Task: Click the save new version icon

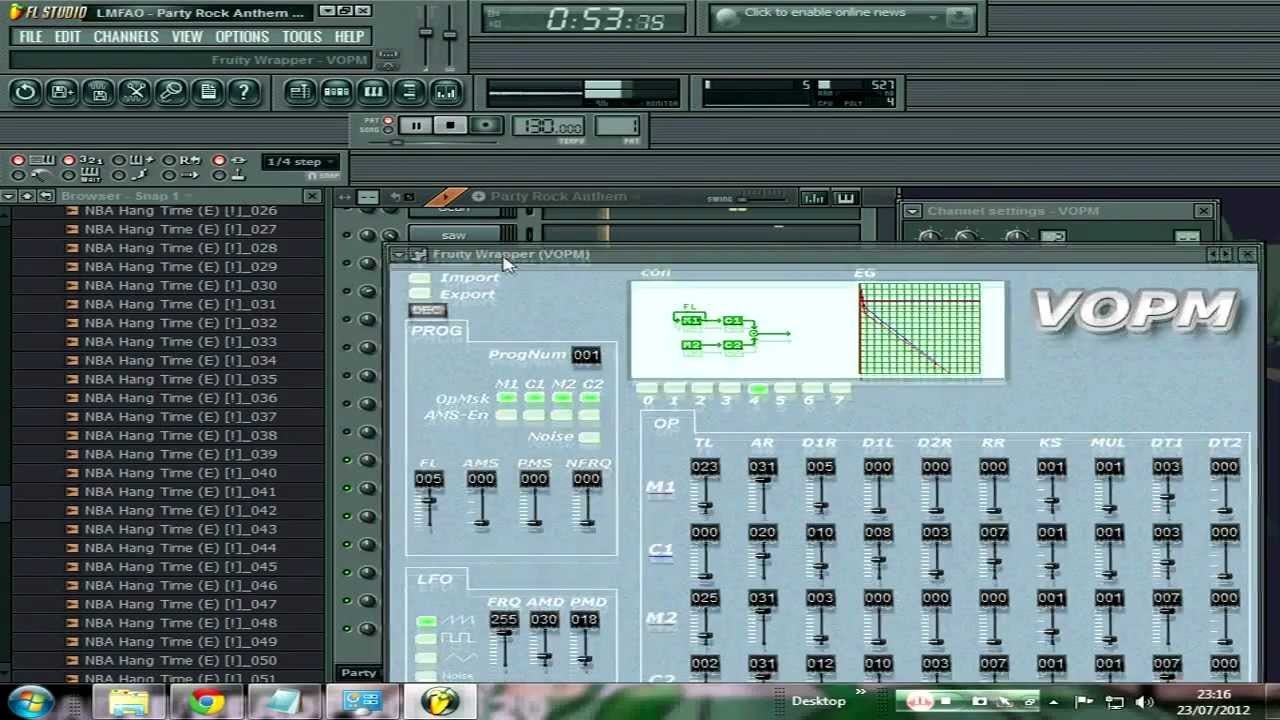Action: [x=62, y=92]
